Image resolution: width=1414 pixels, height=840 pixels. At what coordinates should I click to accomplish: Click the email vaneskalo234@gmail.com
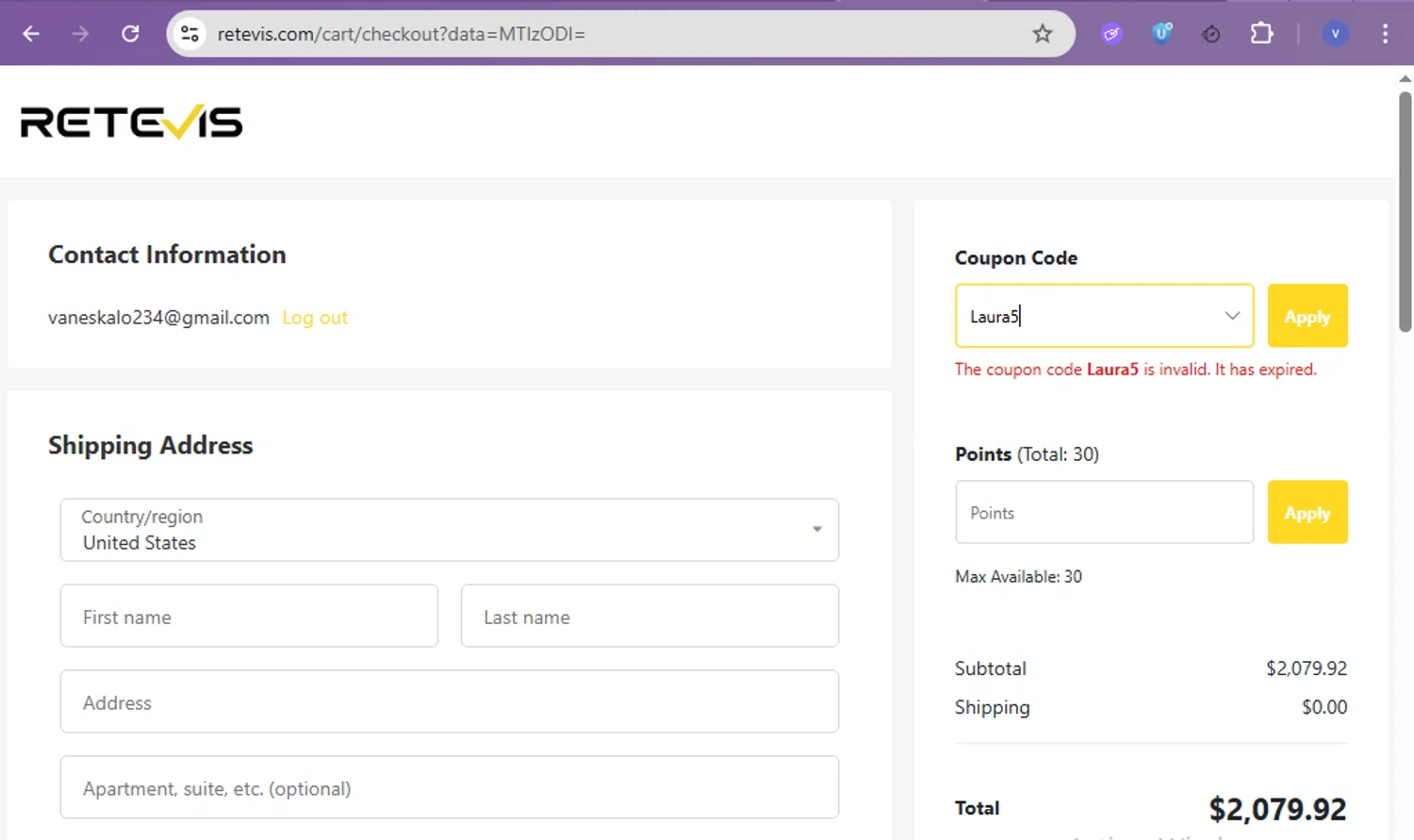pyautogui.click(x=158, y=318)
